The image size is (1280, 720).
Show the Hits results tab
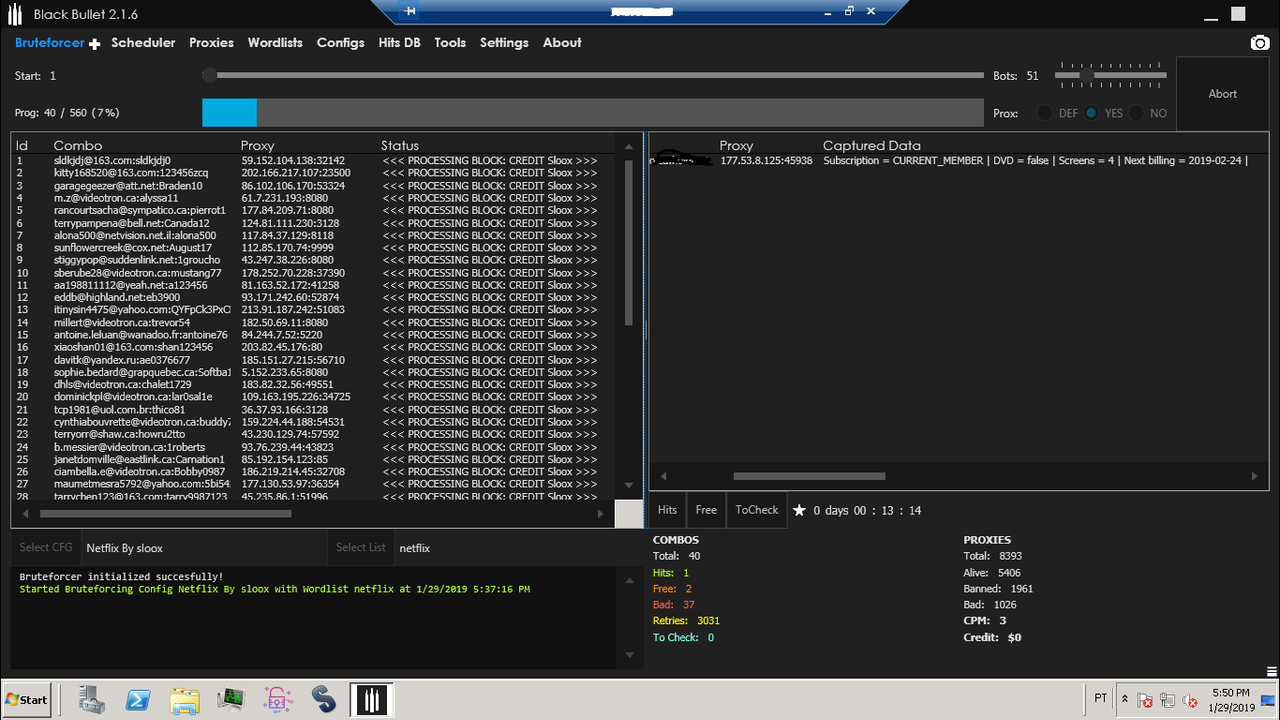667,510
